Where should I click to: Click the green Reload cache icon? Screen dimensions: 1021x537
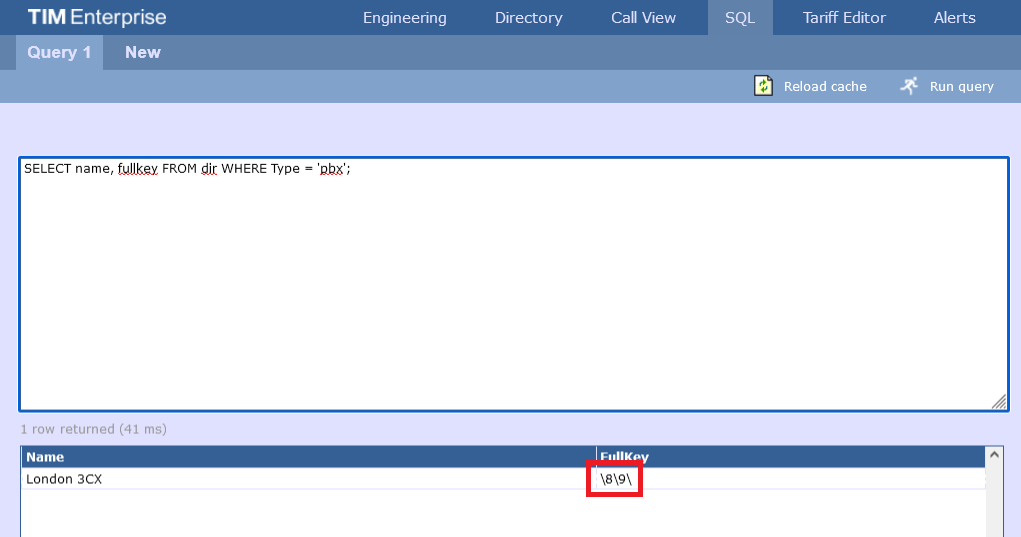point(763,86)
